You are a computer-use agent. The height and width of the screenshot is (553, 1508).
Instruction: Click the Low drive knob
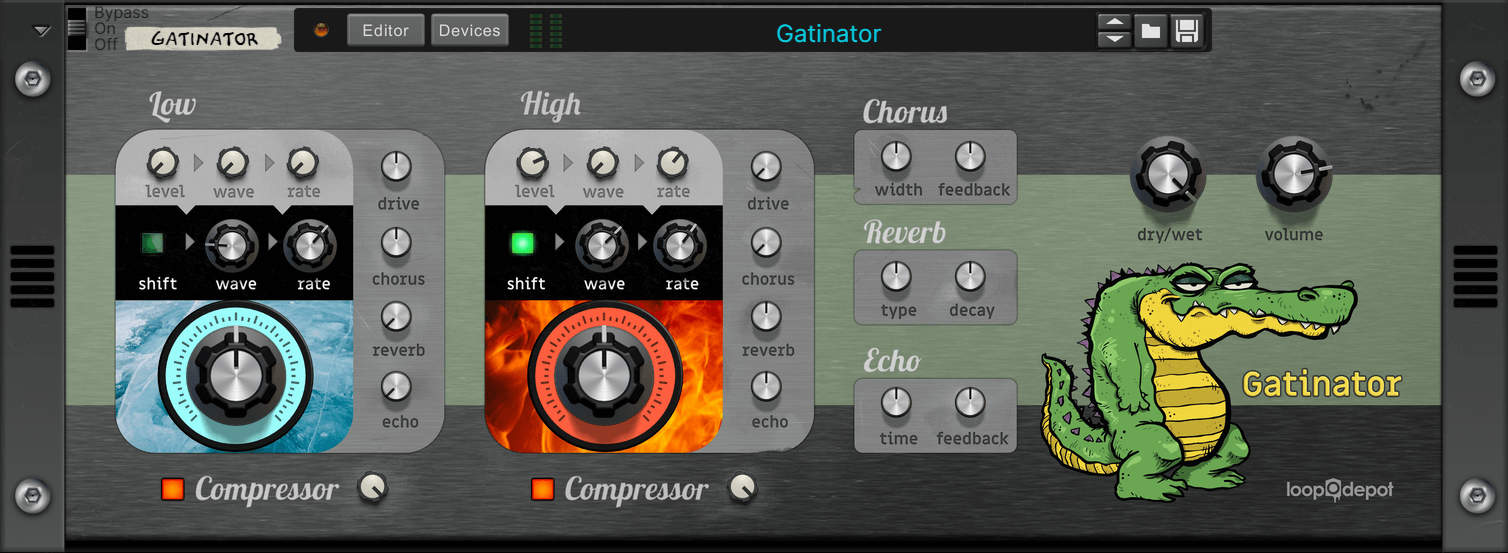tap(397, 167)
